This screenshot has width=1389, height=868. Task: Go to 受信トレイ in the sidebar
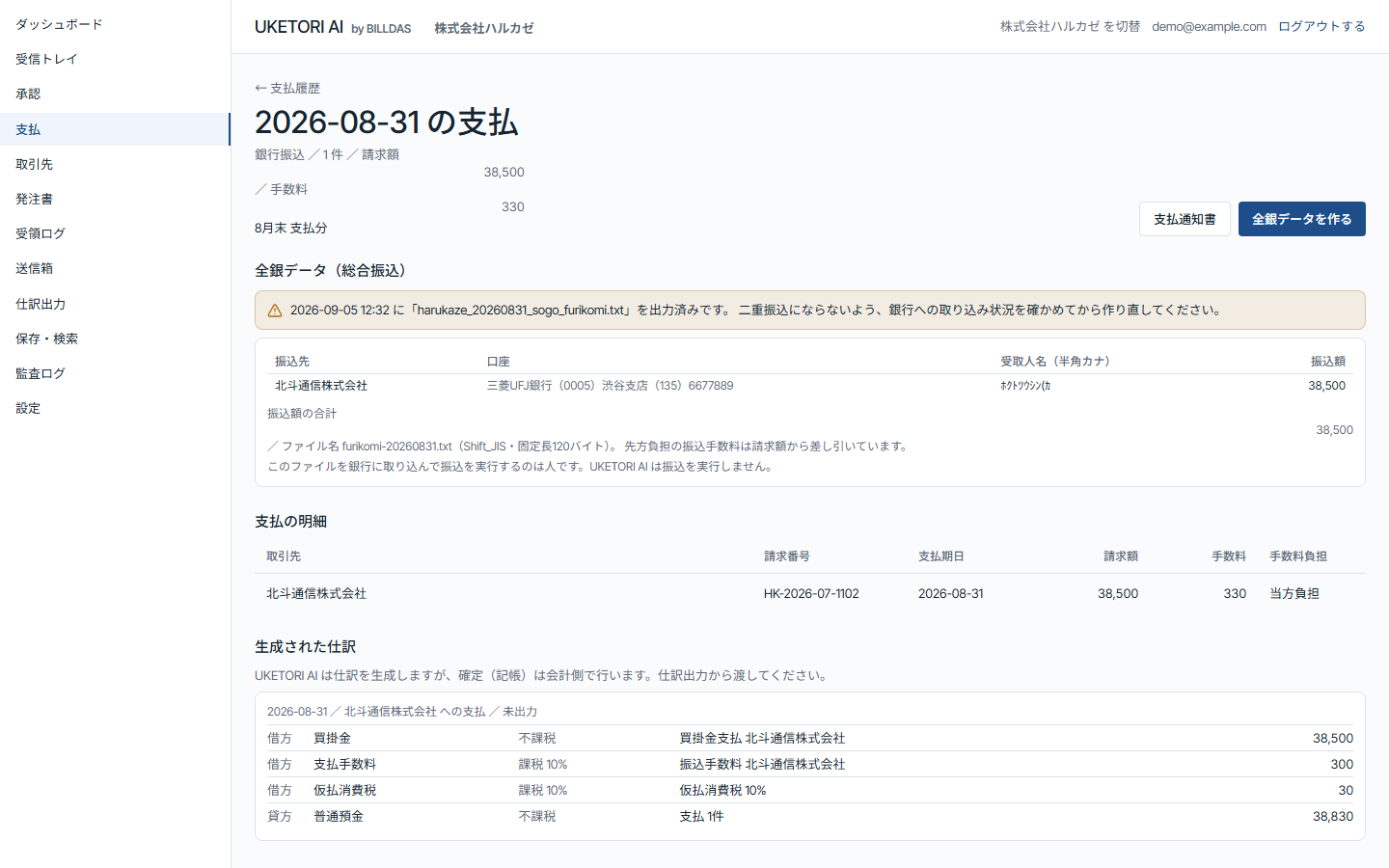[x=115, y=59]
